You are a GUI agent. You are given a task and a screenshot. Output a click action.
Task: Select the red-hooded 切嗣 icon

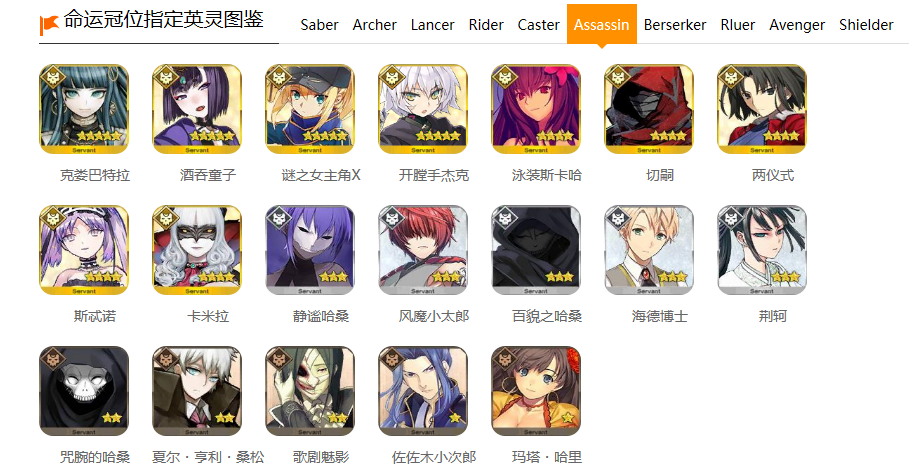point(649,109)
